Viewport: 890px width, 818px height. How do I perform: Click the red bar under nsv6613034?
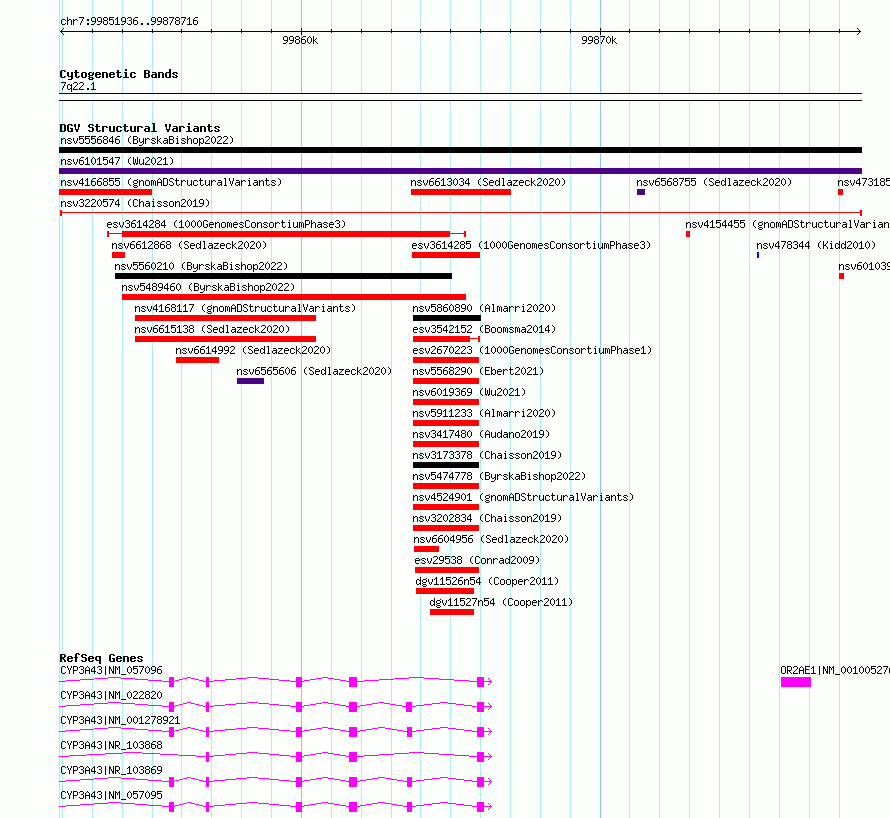[461, 192]
